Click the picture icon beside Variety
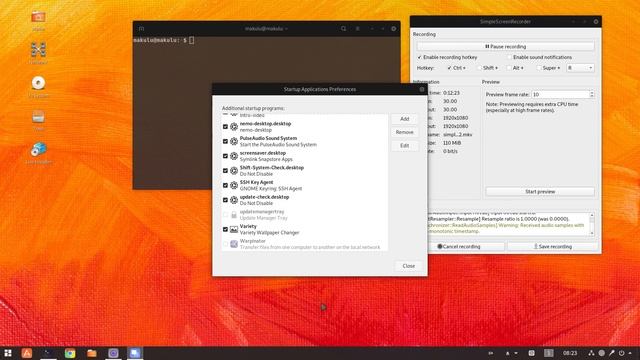This screenshot has width=640, height=360. 234,229
